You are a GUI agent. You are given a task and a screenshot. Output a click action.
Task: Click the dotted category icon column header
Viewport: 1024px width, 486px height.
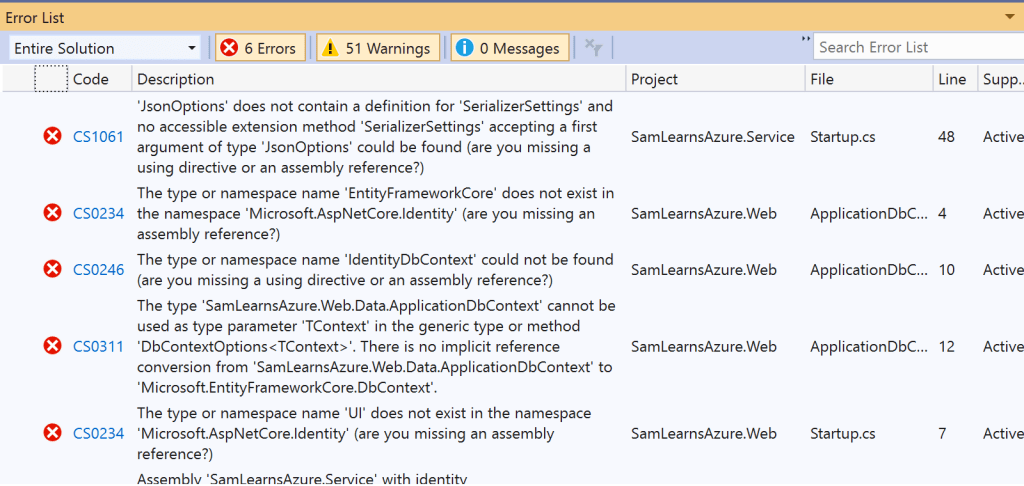pos(51,79)
